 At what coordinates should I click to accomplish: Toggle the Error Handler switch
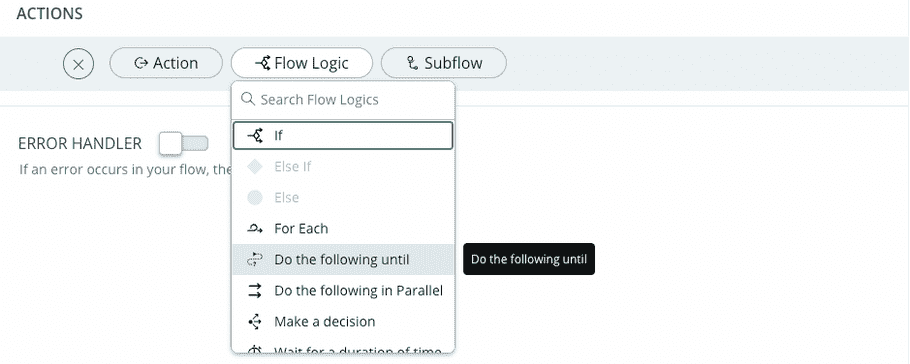click(184, 143)
